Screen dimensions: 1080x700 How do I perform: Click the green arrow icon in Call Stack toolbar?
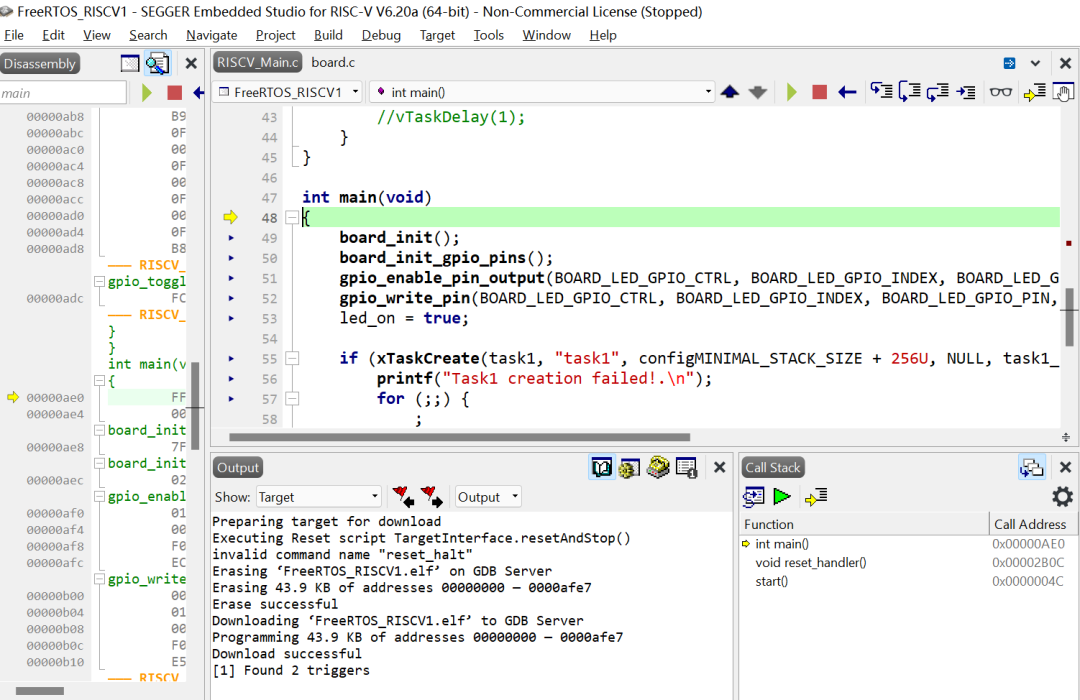pyautogui.click(x=782, y=497)
